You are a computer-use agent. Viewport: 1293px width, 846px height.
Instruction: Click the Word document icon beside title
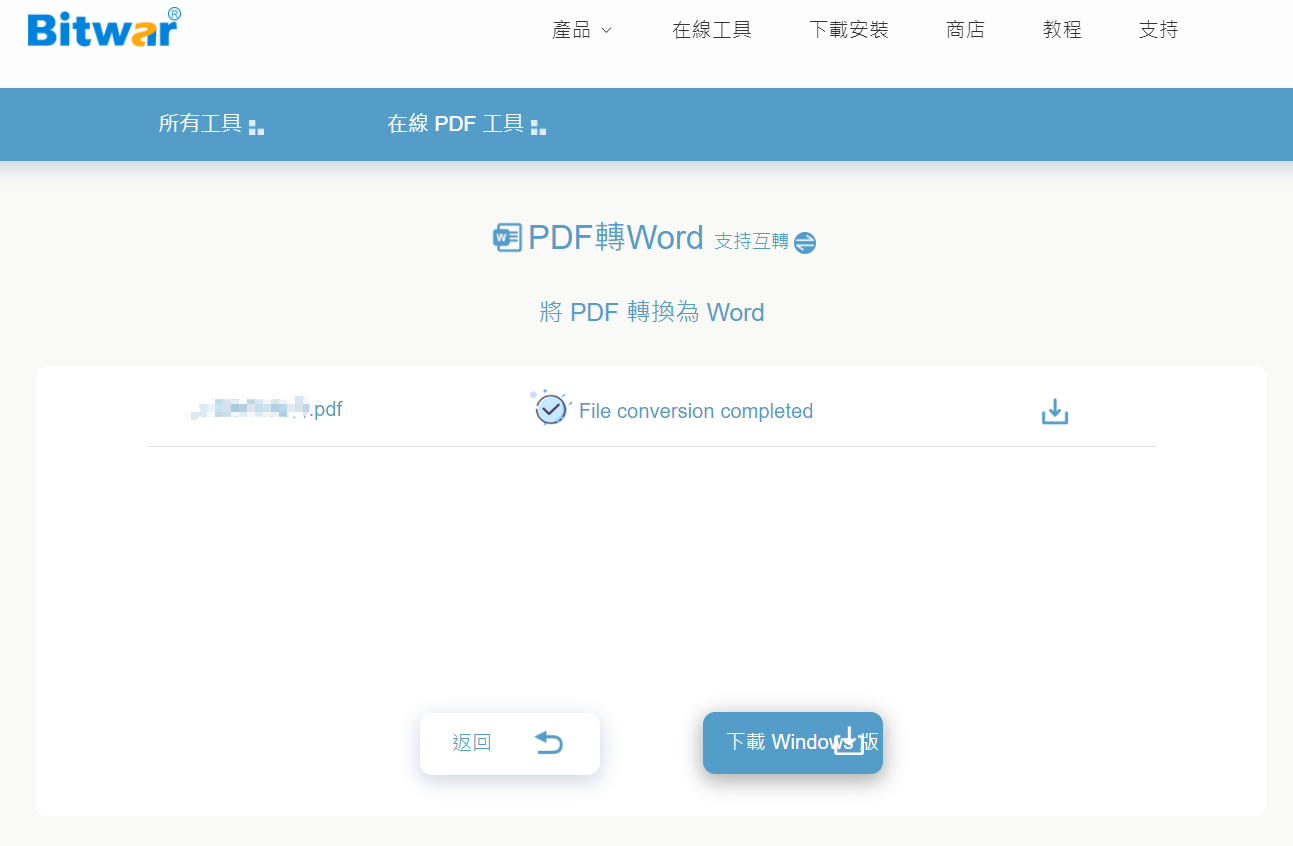tap(508, 238)
